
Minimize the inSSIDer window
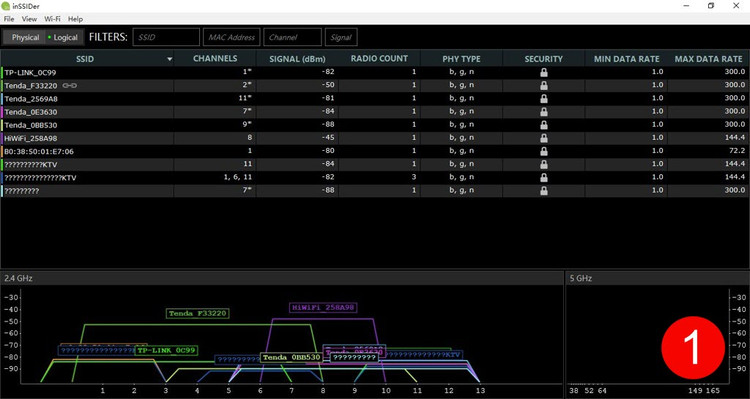[x=686, y=6]
